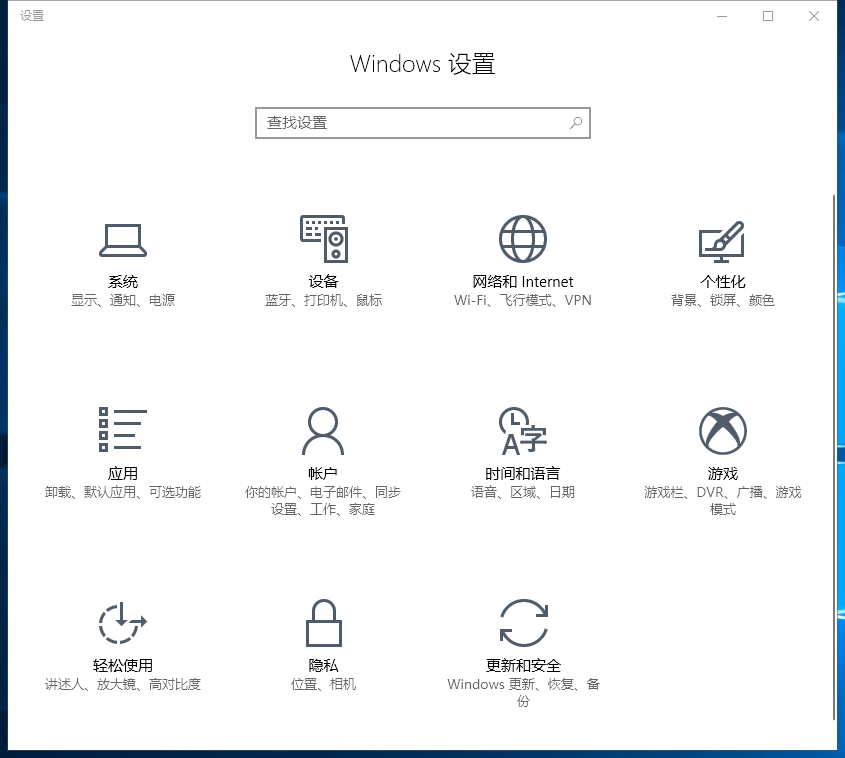Viewport: 845px width, 758px height.
Task: Open 系统 (System) settings
Action: tap(123, 260)
